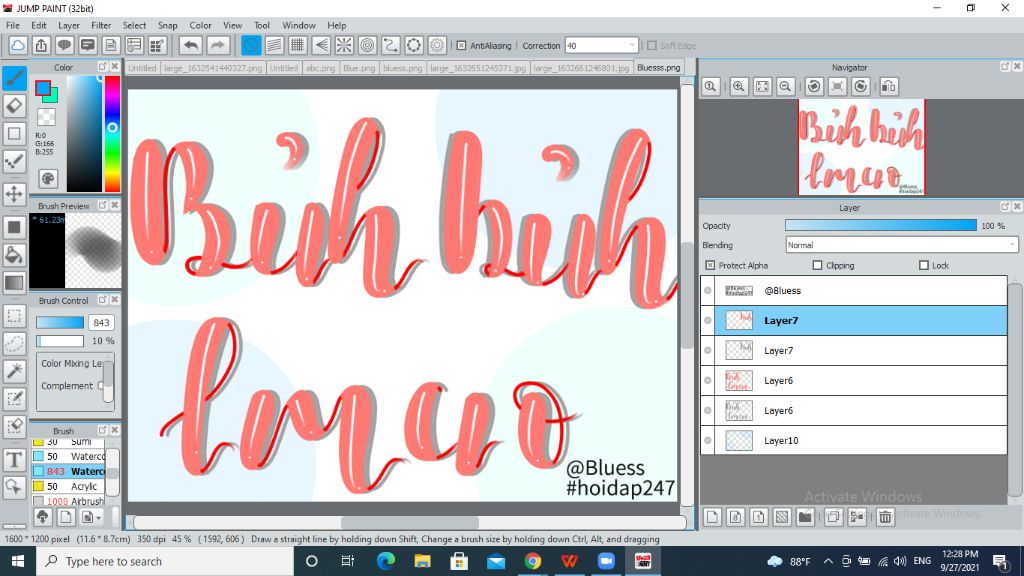Enable radial snap
The width and height of the screenshot is (1024, 576).
(x=344, y=46)
